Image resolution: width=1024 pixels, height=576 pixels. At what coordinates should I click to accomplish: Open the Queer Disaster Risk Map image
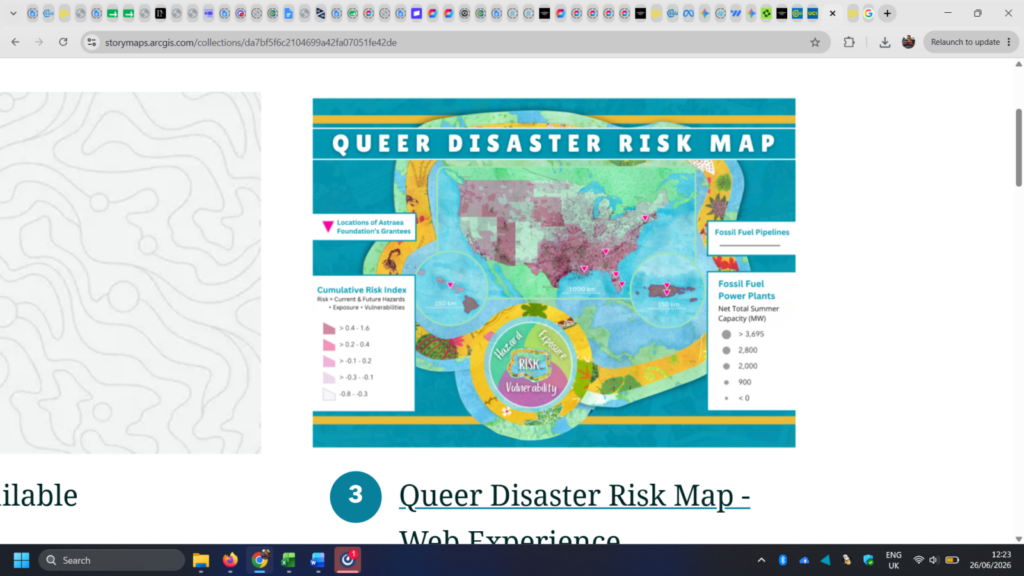554,272
